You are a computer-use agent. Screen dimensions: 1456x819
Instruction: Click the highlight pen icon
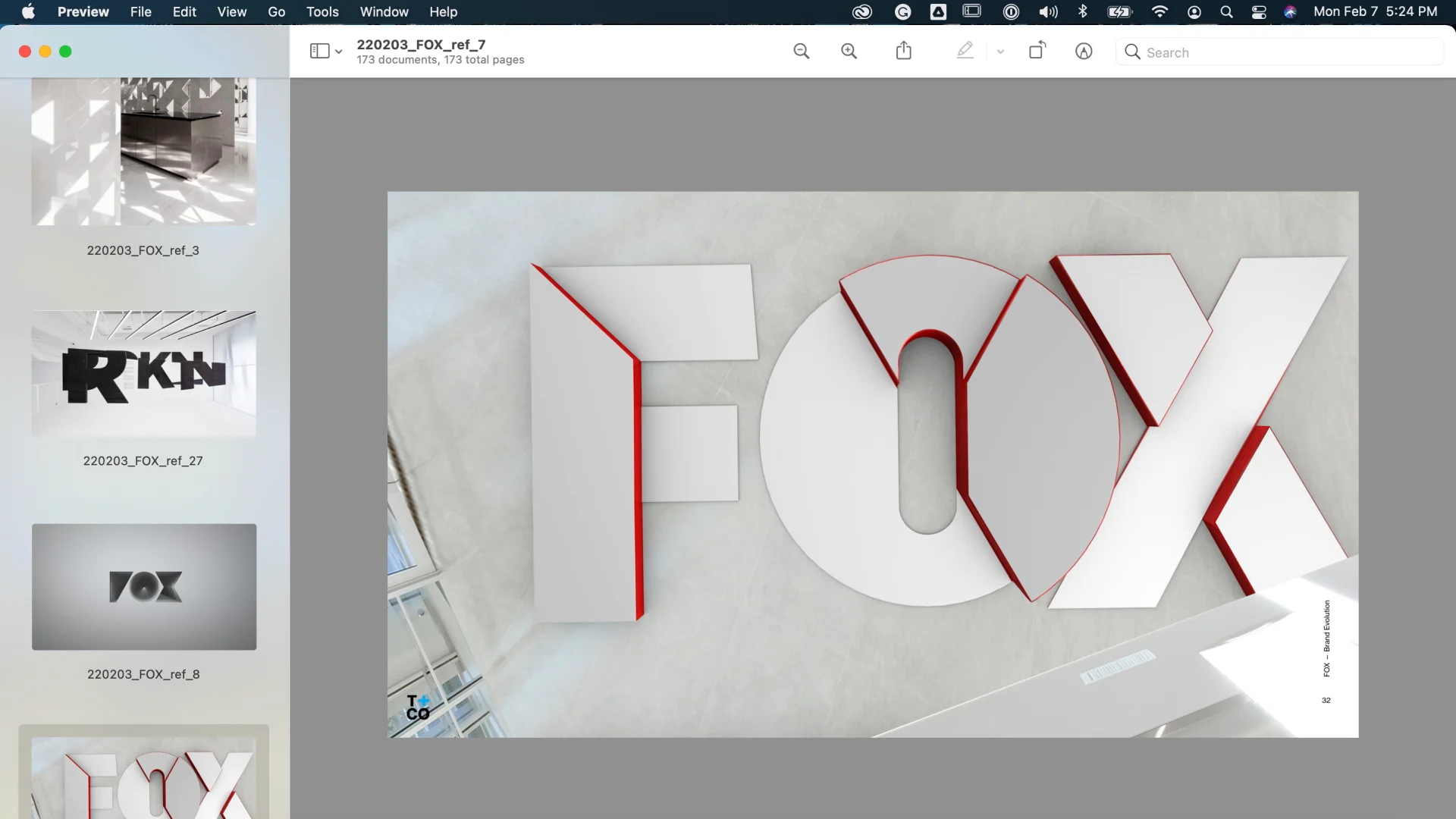[965, 51]
